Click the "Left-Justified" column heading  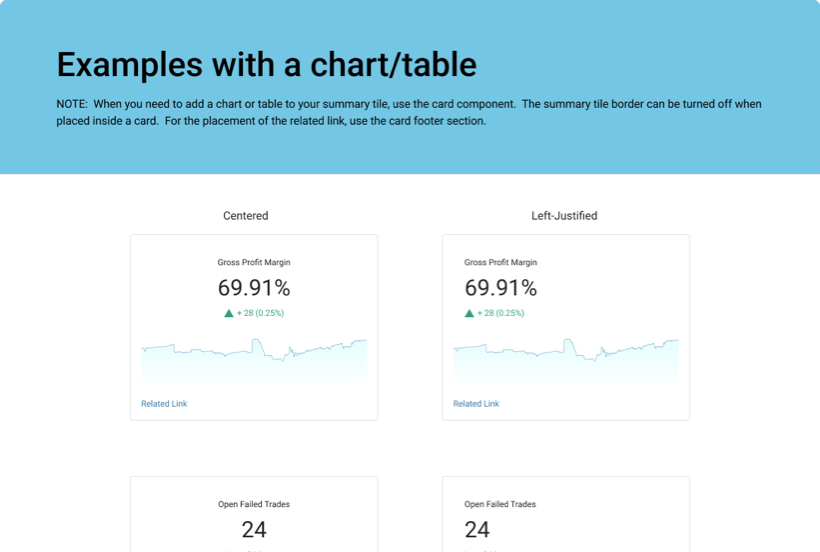pos(564,215)
